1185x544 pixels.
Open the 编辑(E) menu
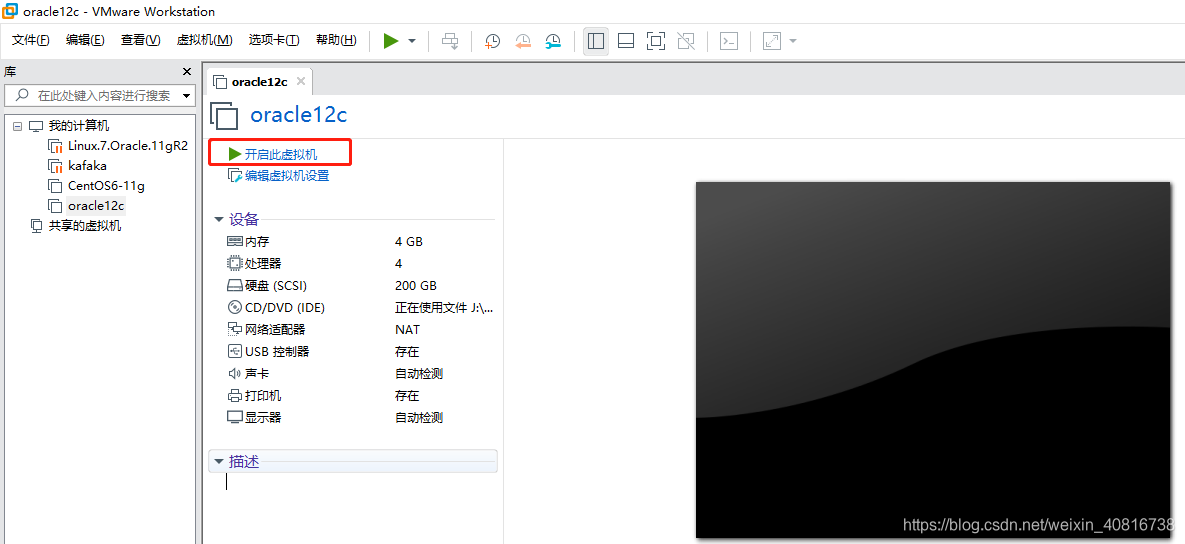[85, 40]
